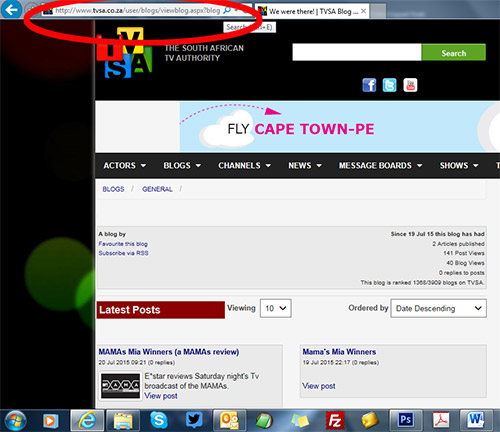Image resolution: width=500 pixels, height=432 pixels.
Task: Open Adobe Acrobat from taskbar
Action: pos(441,420)
